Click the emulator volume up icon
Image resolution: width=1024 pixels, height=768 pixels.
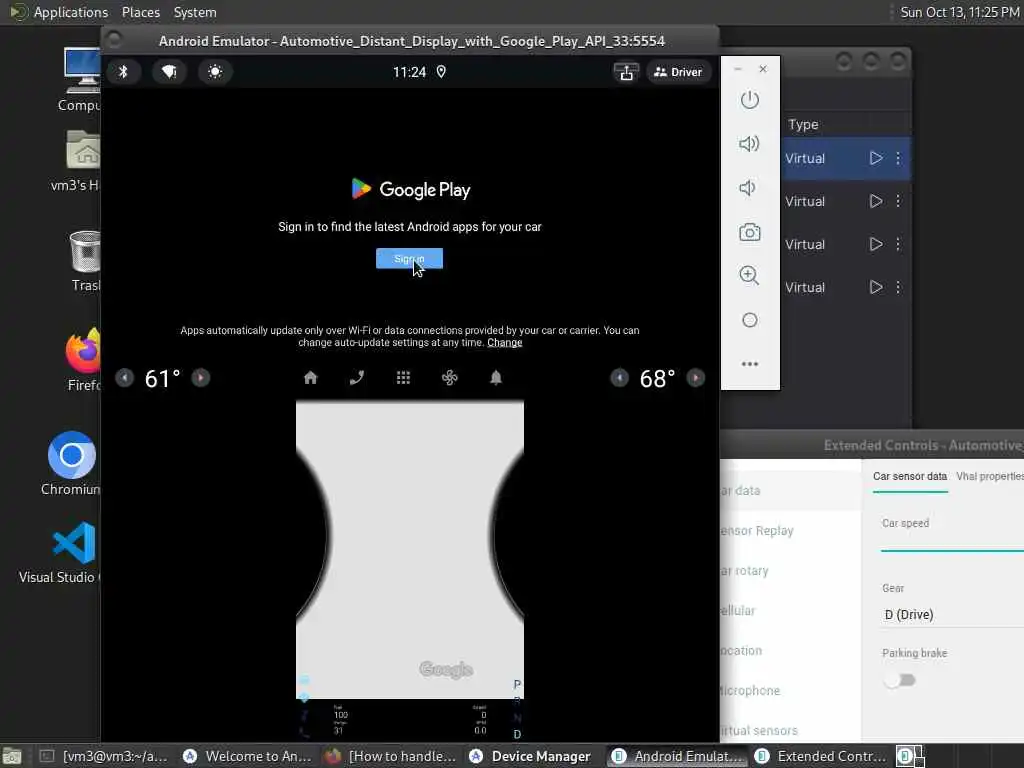tap(750, 144)
